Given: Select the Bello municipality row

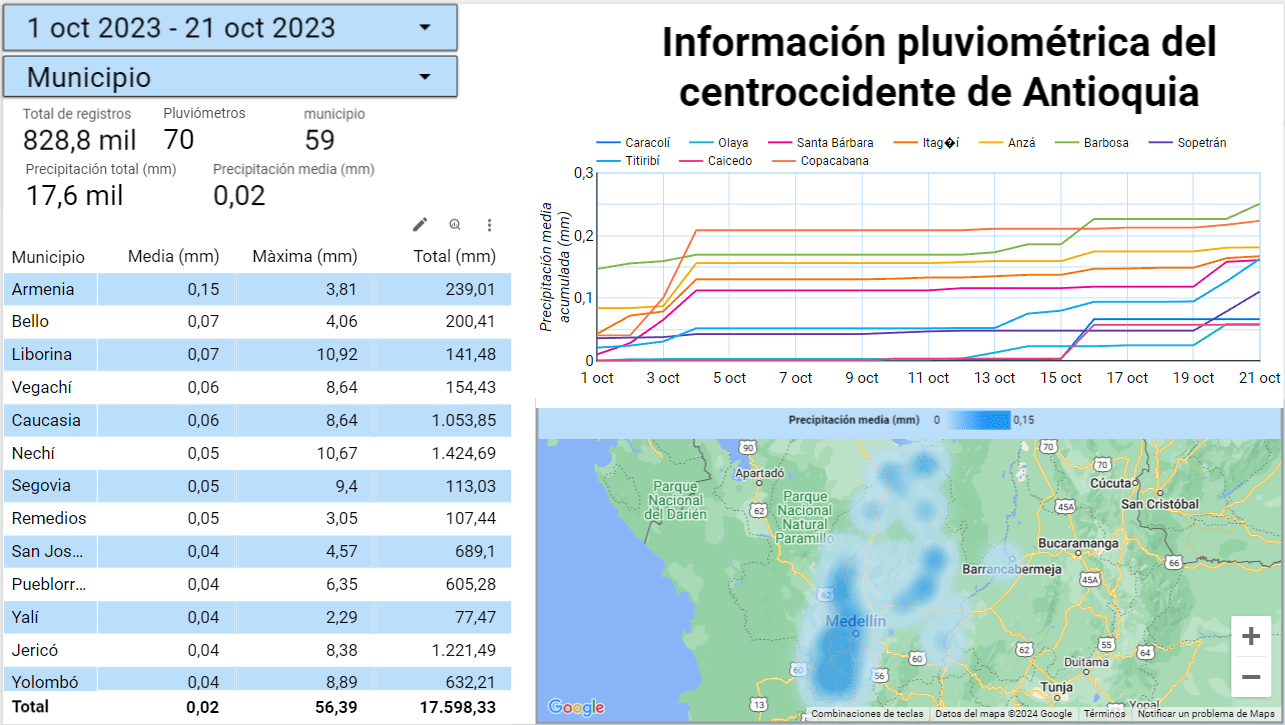Looking at the screenshot, I should pyautogui.click(x=257, y=322).
